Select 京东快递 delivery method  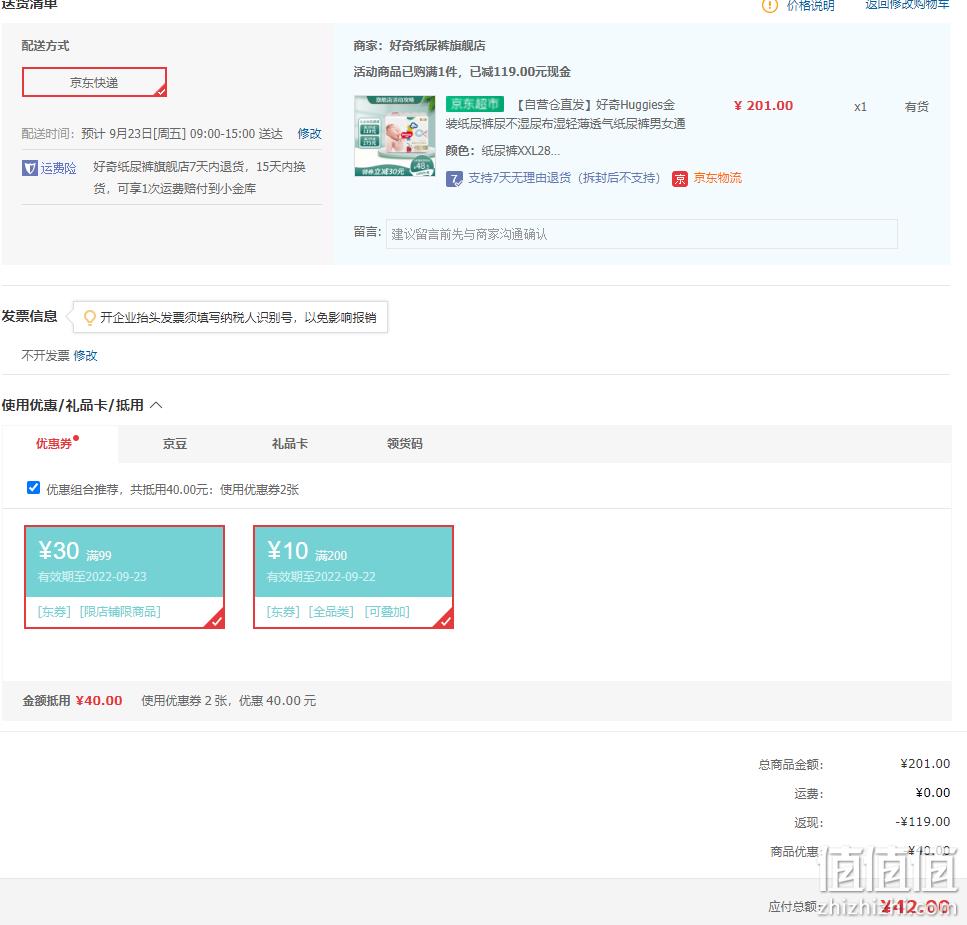94,82
